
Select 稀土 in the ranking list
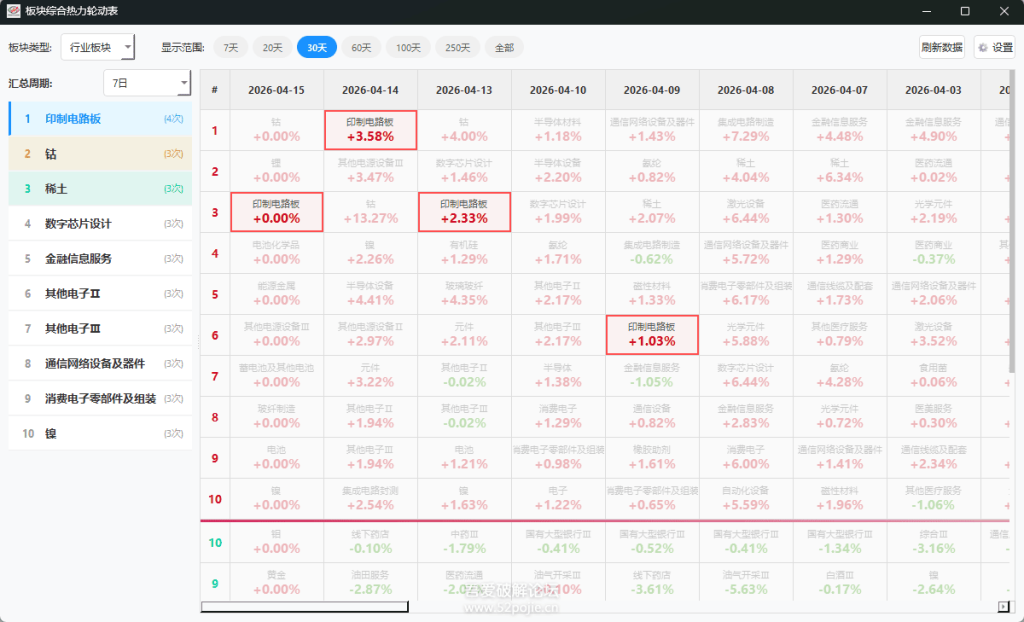point(101,189)
